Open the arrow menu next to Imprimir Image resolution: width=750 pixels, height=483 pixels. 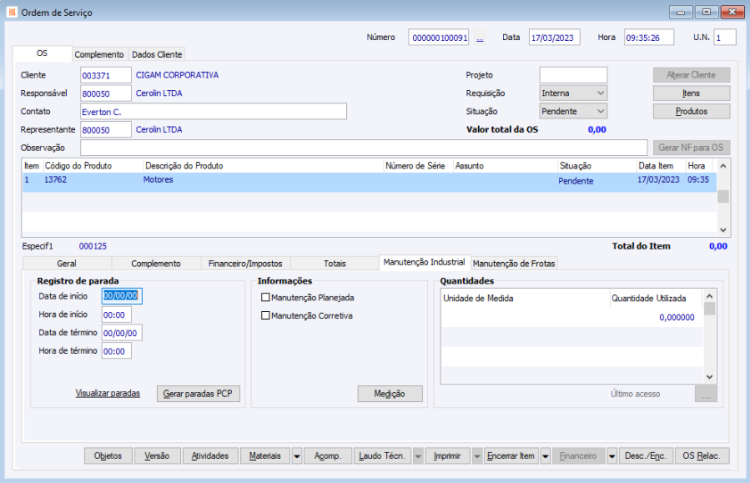476,456
